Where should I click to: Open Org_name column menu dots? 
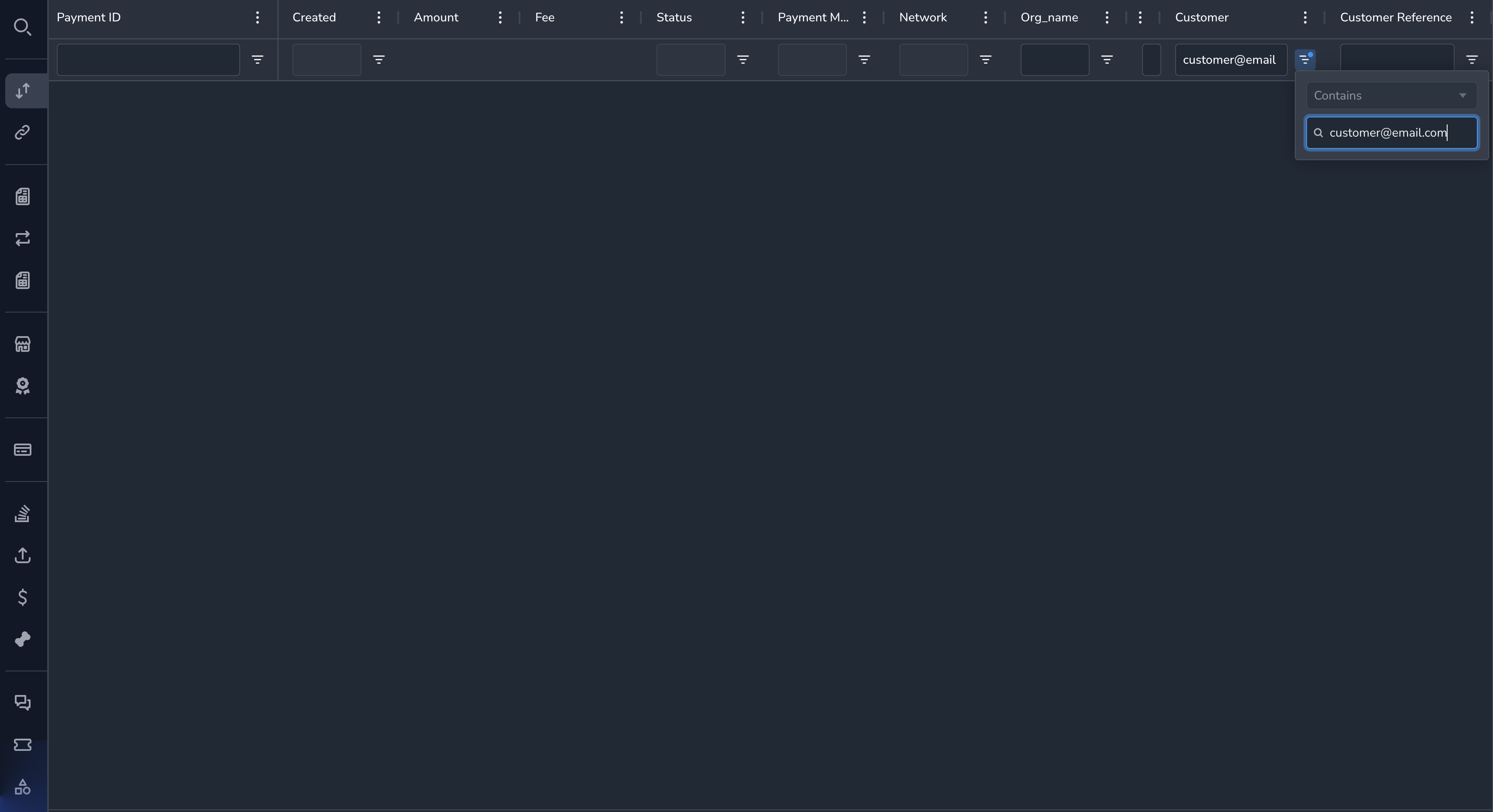coord(1107,17)
